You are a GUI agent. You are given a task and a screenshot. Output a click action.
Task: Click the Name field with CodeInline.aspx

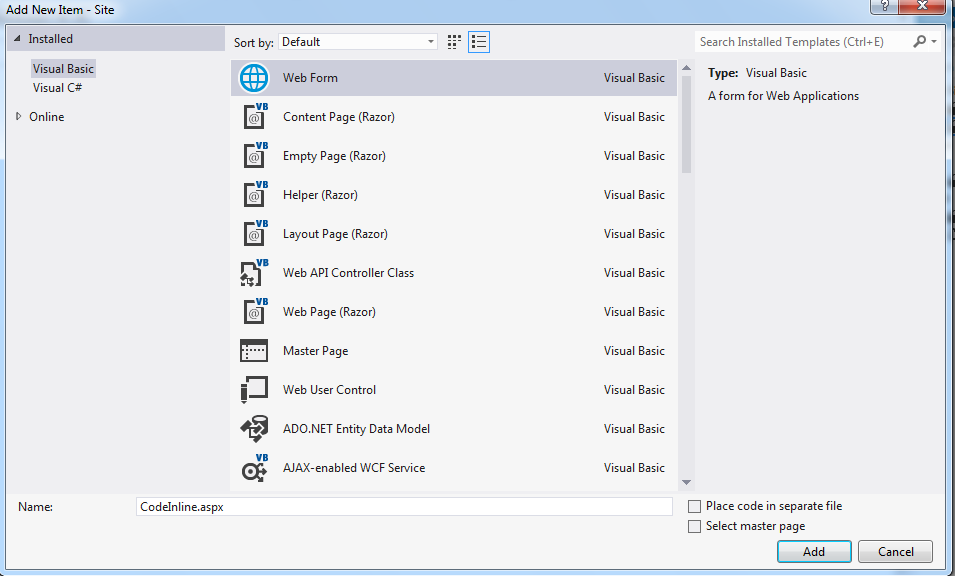(404, 507)
